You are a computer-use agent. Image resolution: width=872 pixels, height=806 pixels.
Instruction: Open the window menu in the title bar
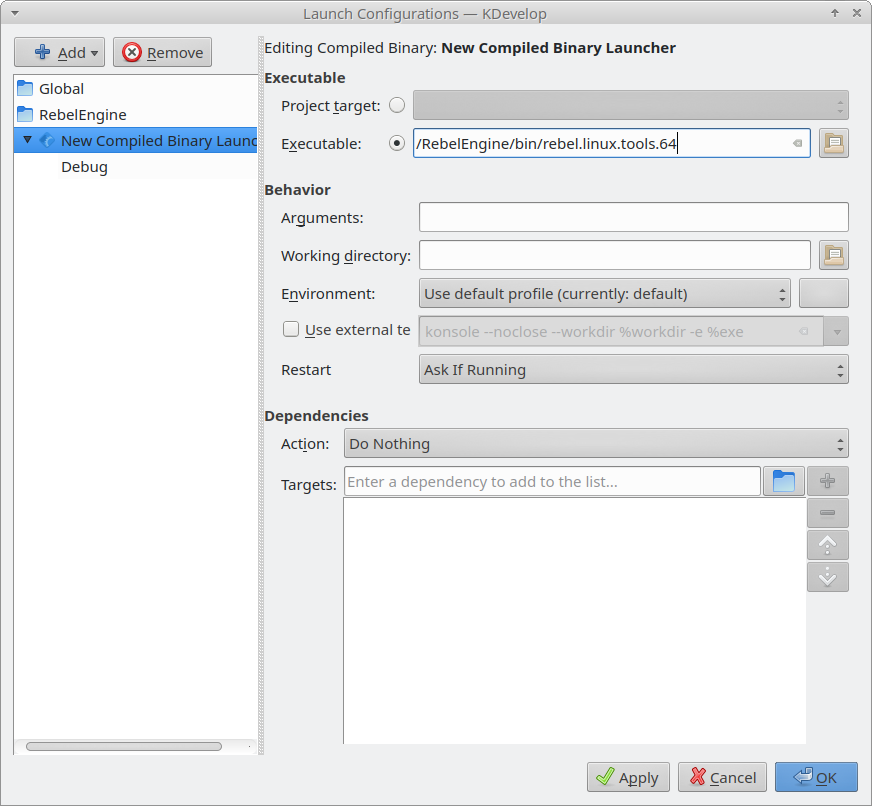(x=15, y=13)
